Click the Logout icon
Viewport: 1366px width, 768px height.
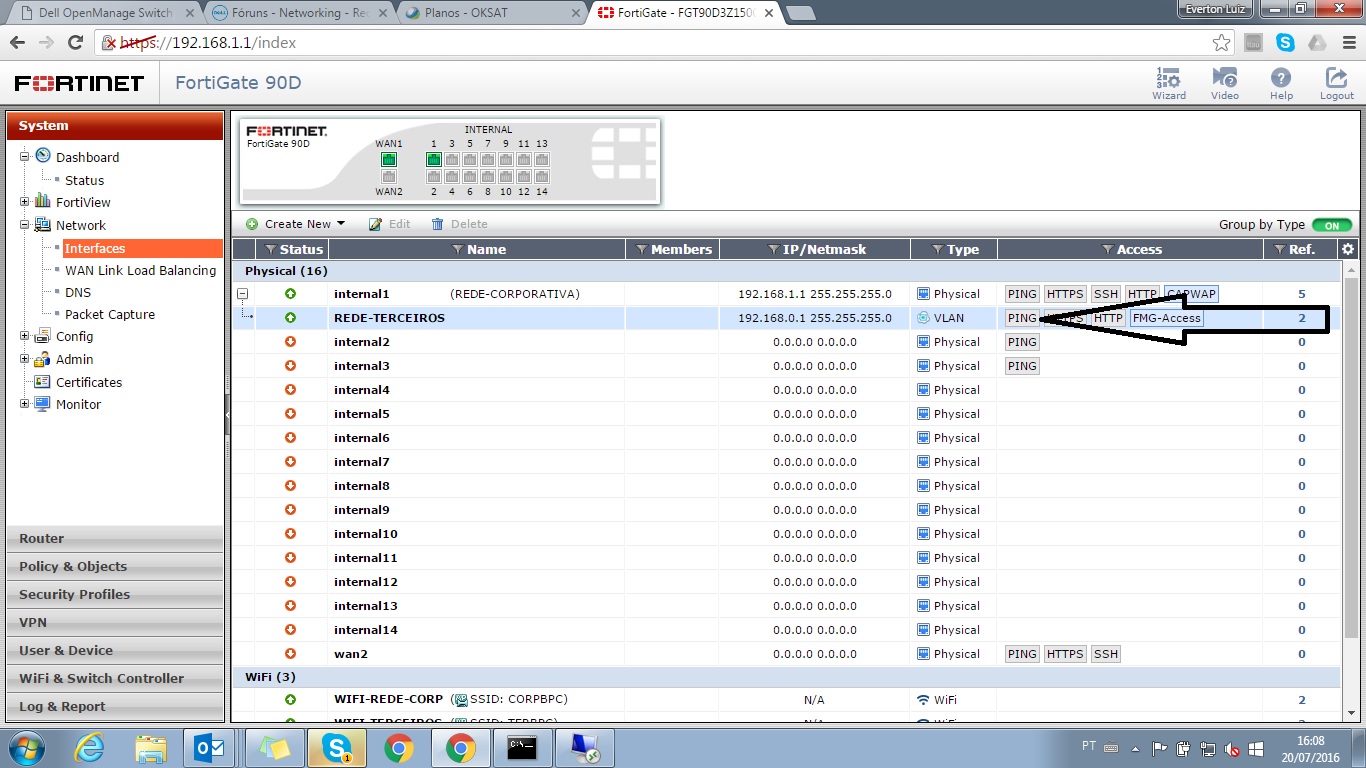pyautogui.click(x=1336, y=84)
